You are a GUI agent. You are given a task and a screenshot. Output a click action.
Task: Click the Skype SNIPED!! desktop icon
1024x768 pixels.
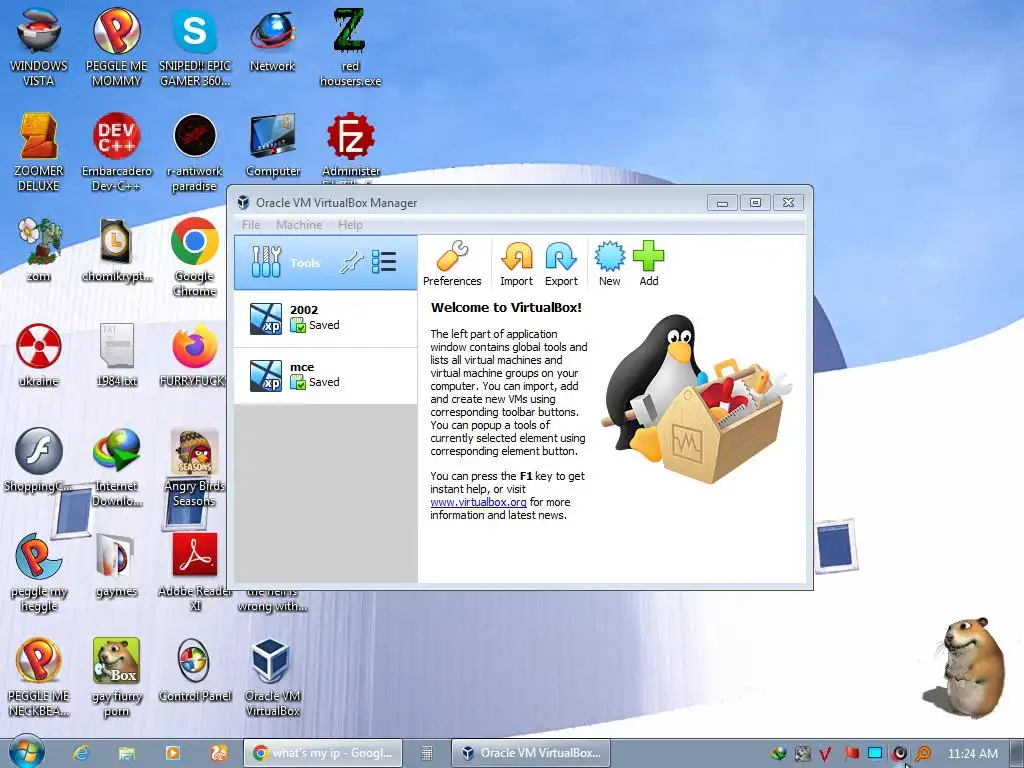[195, 47]
